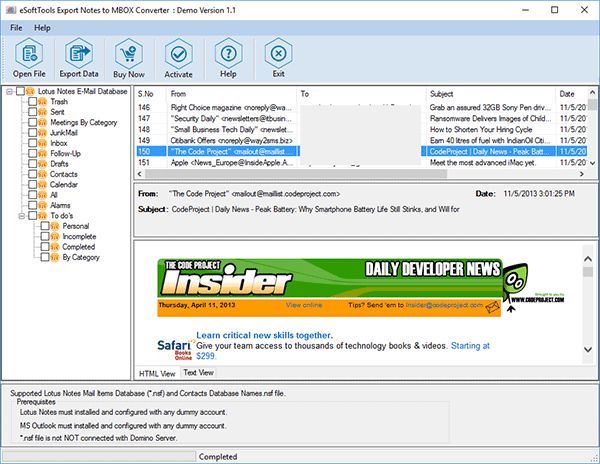Screen dimensions: 600x464
Task: Click the Alarms folder icon
Action: pyautogui.click(x=42, y=205)
